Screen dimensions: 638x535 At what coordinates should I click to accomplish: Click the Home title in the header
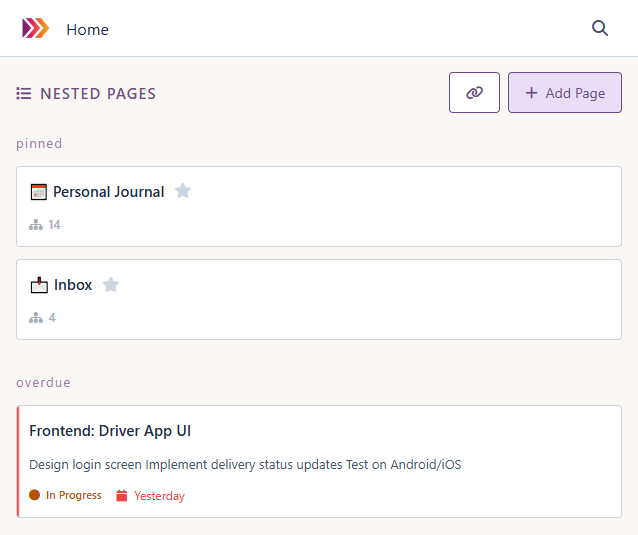click(x=87, y=30)
